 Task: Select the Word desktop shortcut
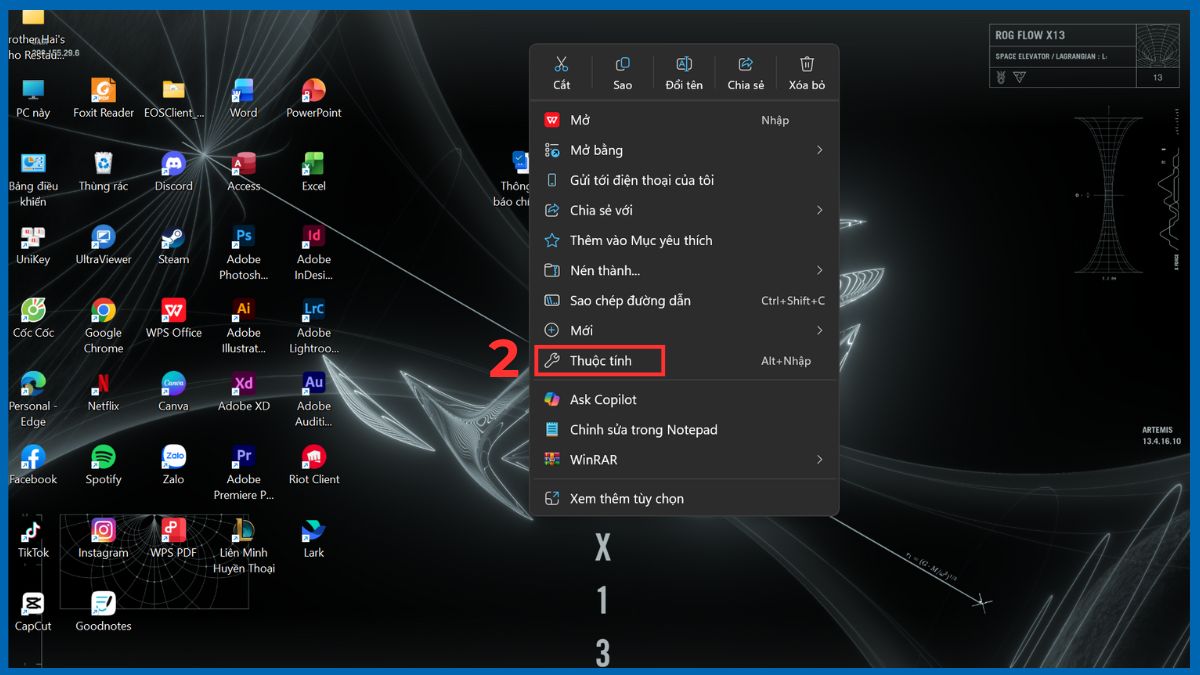click(x=243, y=98)
